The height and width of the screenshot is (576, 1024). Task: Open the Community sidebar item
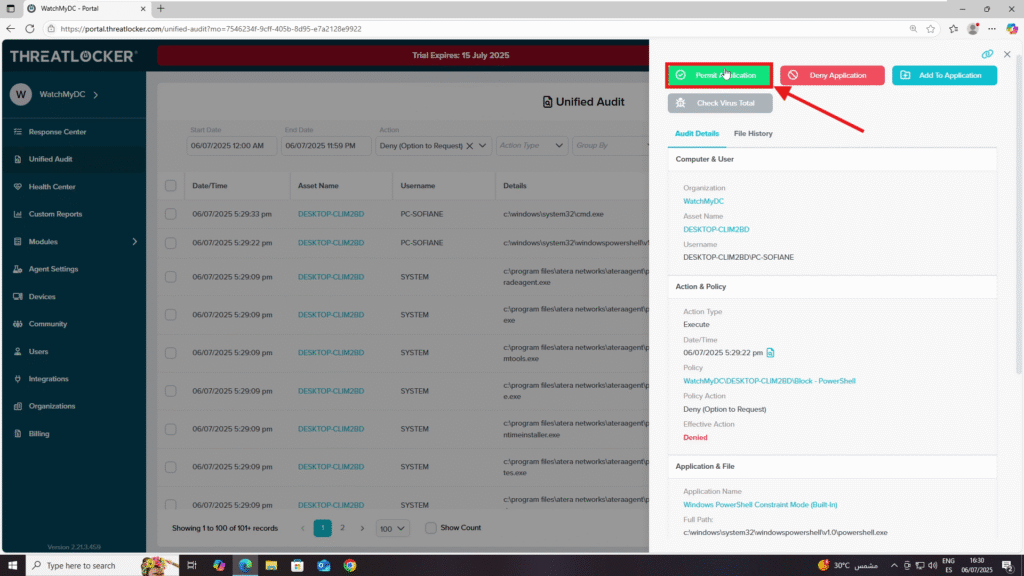(x=48, y=324)
